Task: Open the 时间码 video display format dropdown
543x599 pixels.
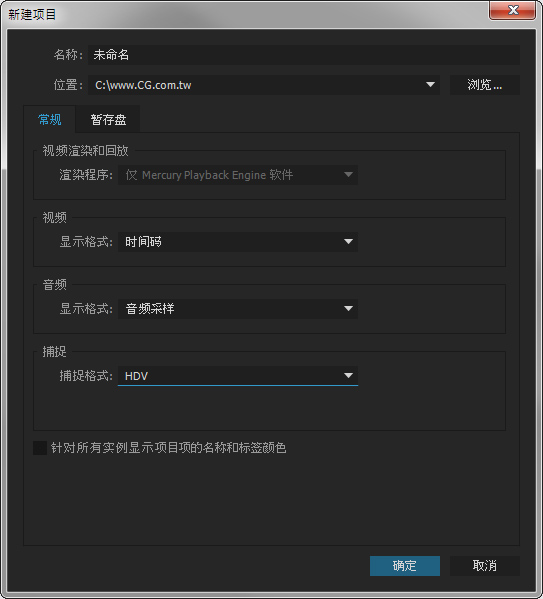Action: [238, 241]
